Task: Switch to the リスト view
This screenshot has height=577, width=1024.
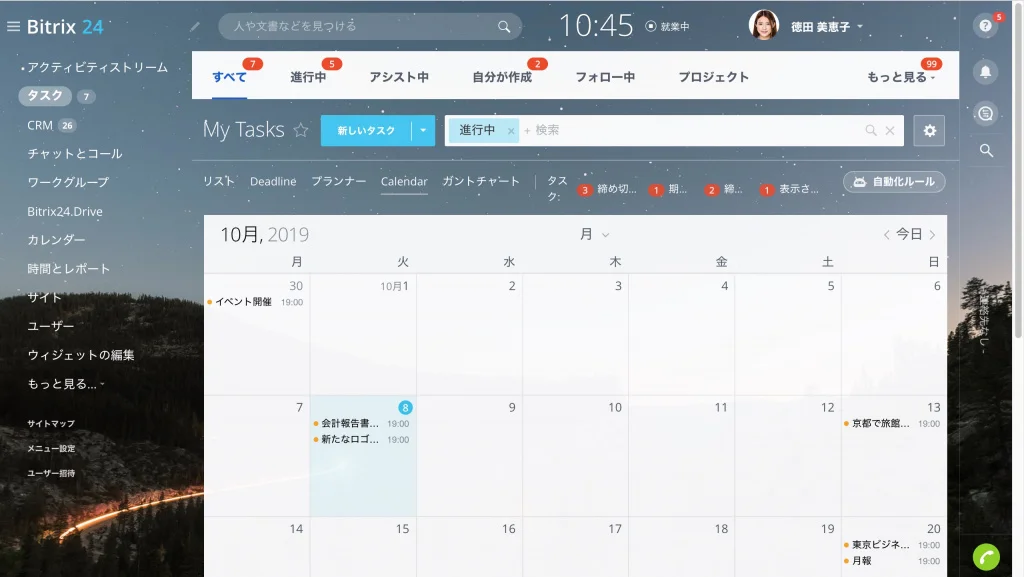Action: (218, 181)
